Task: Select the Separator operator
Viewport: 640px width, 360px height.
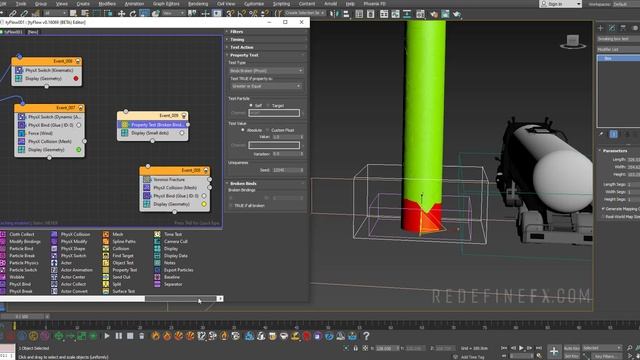Action: 169,284
